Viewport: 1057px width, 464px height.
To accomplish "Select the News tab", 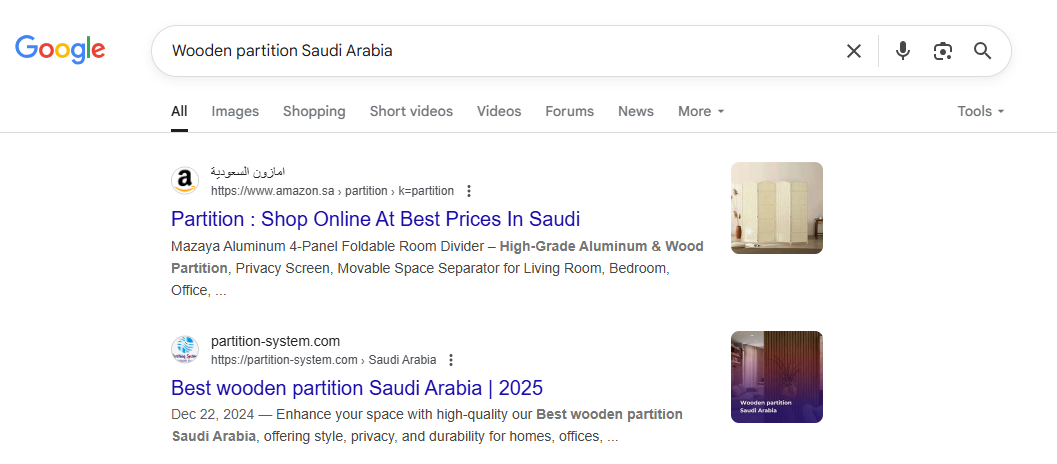I will [x=636, y=111].
